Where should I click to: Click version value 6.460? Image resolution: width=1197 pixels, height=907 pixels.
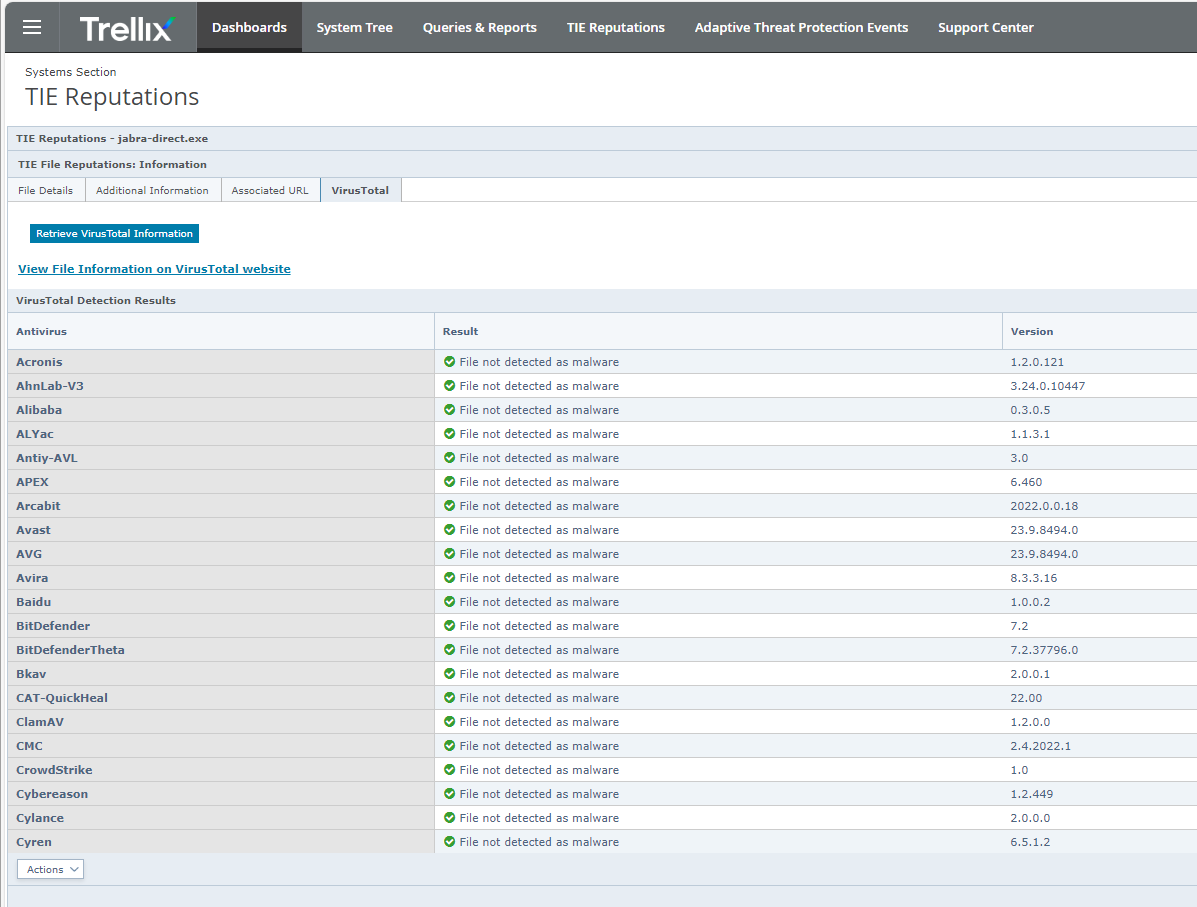1026,482
